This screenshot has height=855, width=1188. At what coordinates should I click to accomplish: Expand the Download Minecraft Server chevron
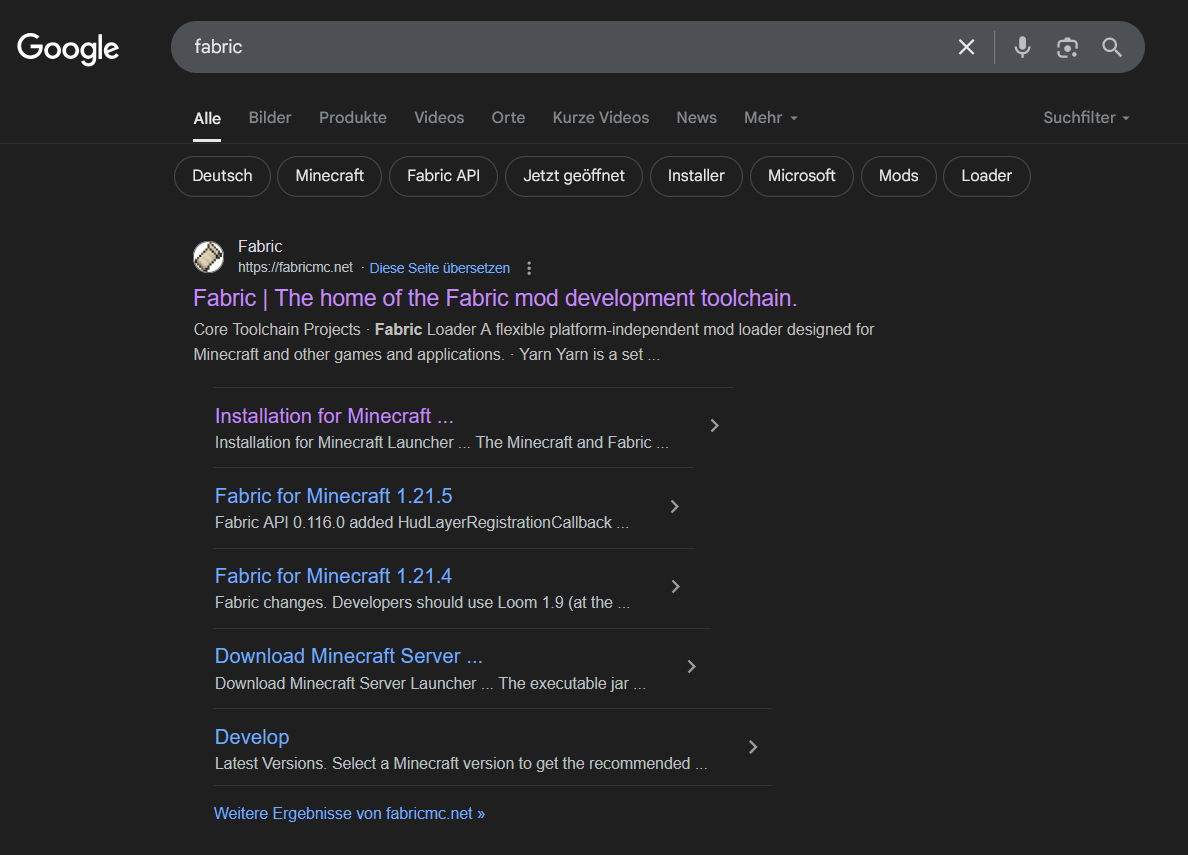692,667
